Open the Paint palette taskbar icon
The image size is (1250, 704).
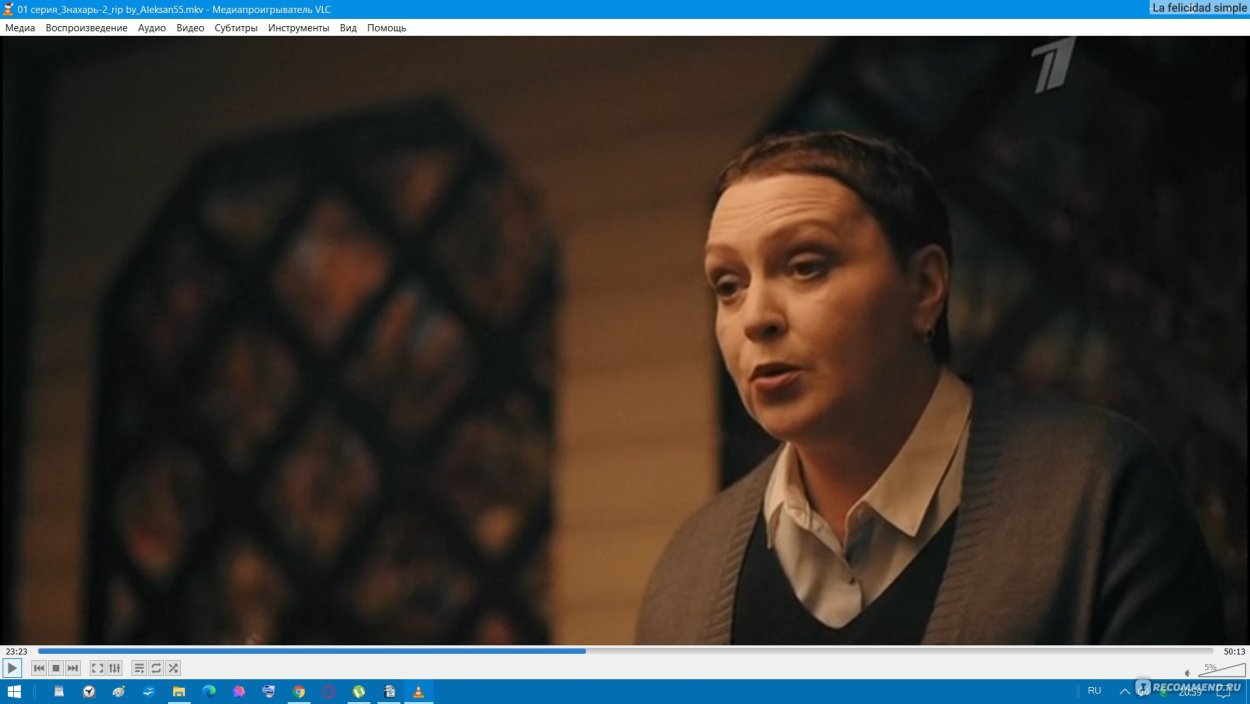tap(119, 691)
